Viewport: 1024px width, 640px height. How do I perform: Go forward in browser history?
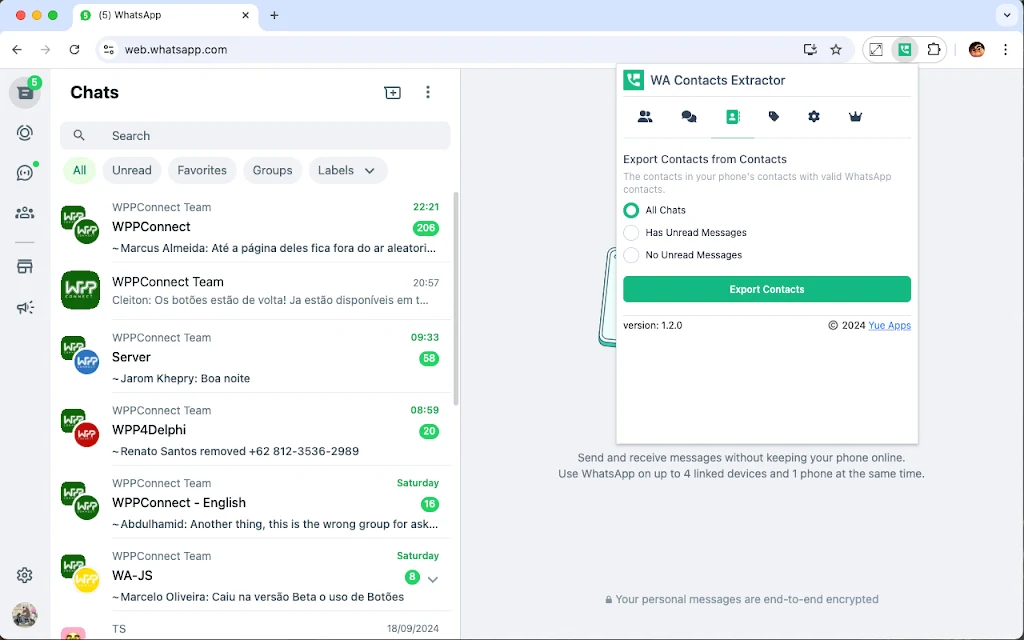45,50
